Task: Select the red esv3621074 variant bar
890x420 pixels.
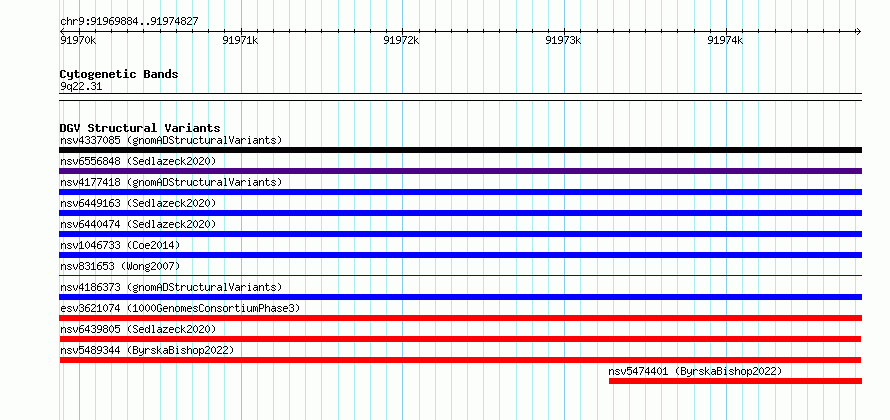Action: click(460, 318)
